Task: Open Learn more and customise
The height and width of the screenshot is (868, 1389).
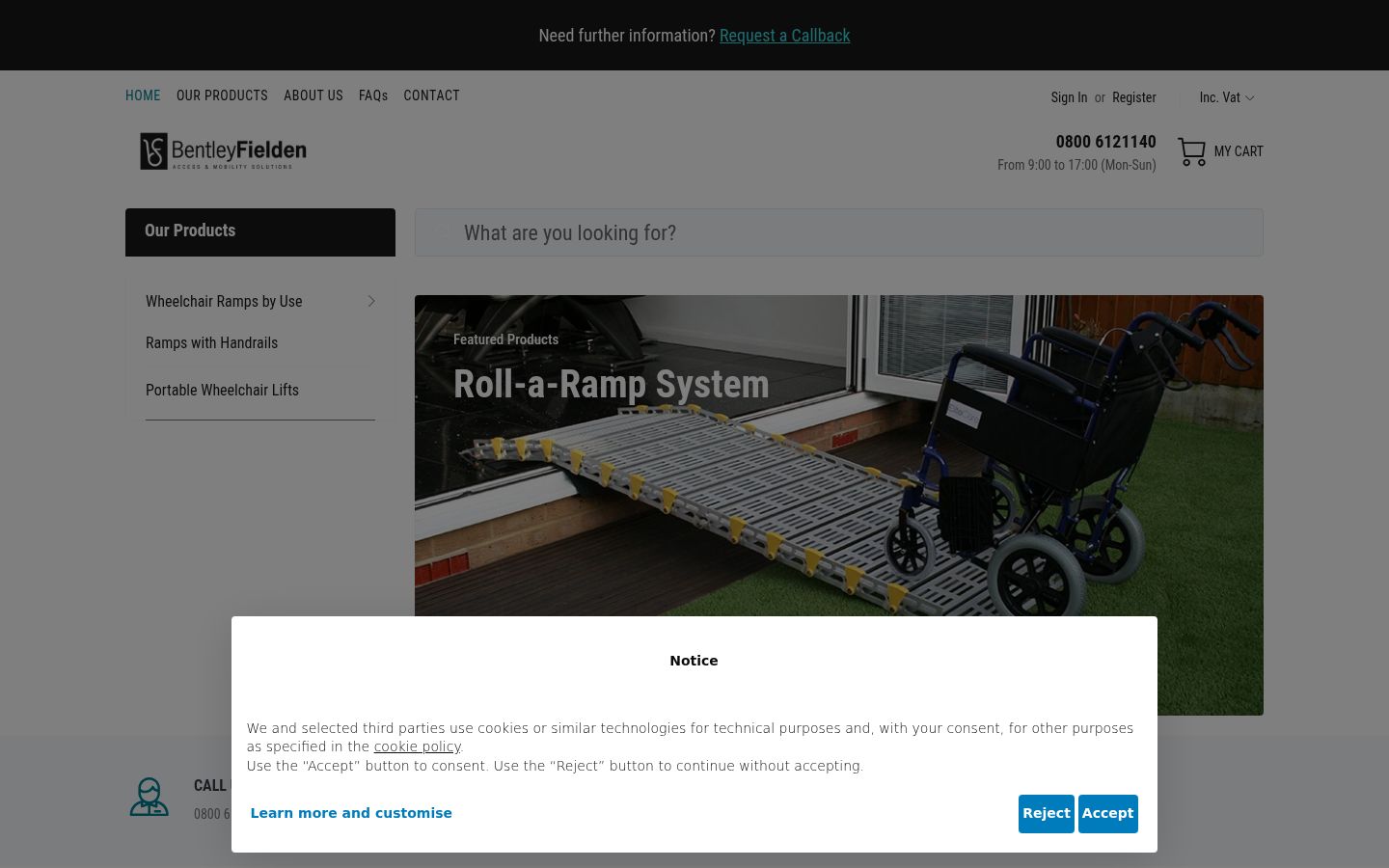Action: point(351,813)
